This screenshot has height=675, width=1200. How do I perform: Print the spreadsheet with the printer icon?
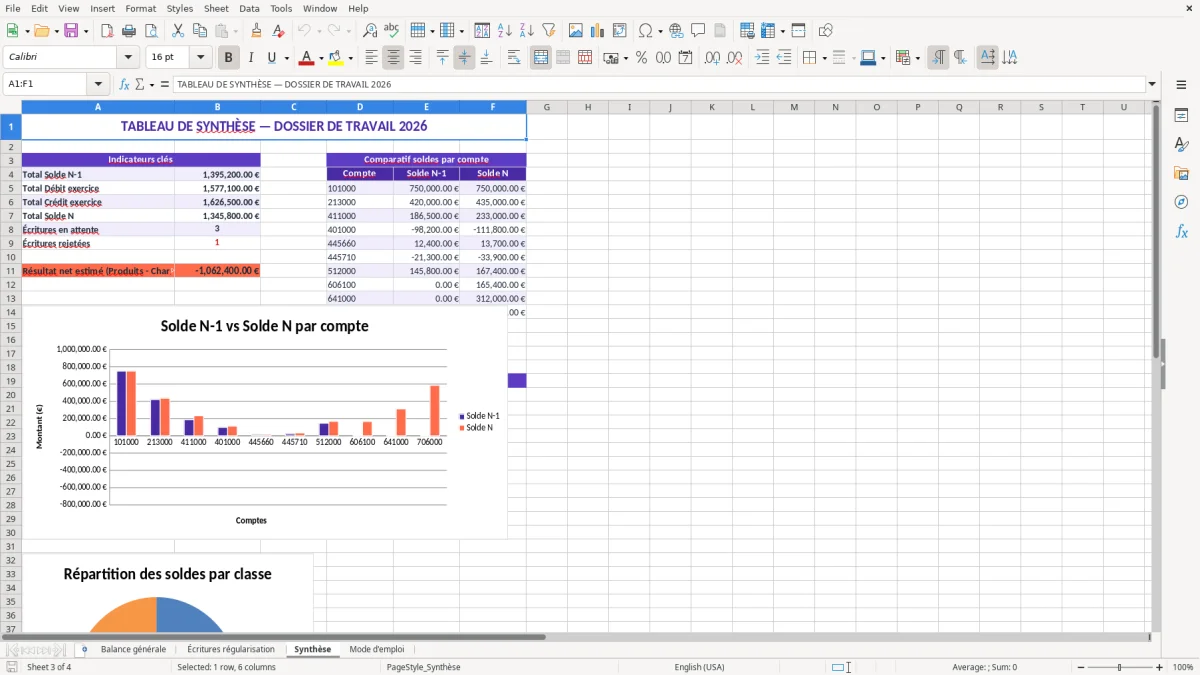pyautogui.click(x=129, y=31)
